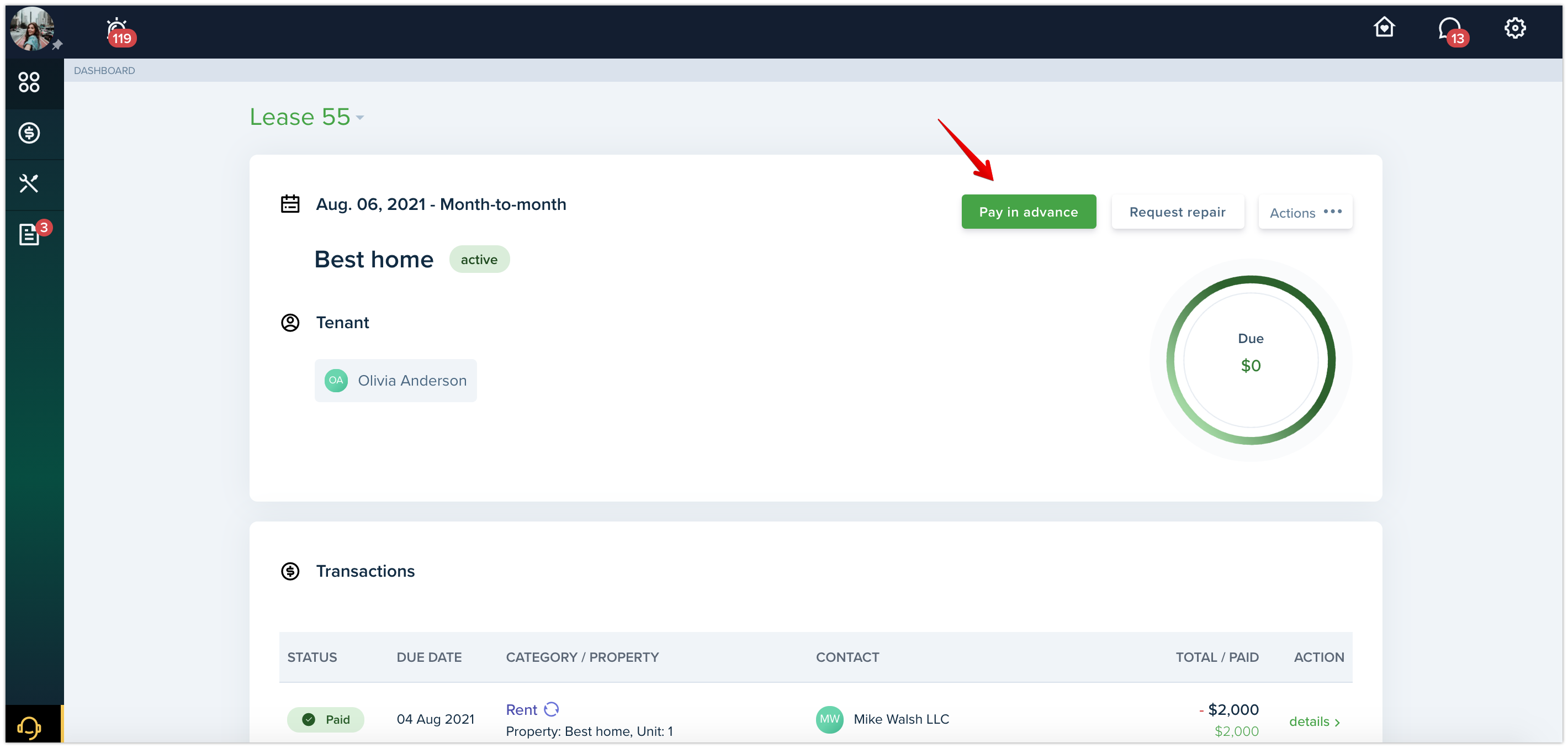
Task: Click the recurring icon next to Rent
Action: coord(551,709)
